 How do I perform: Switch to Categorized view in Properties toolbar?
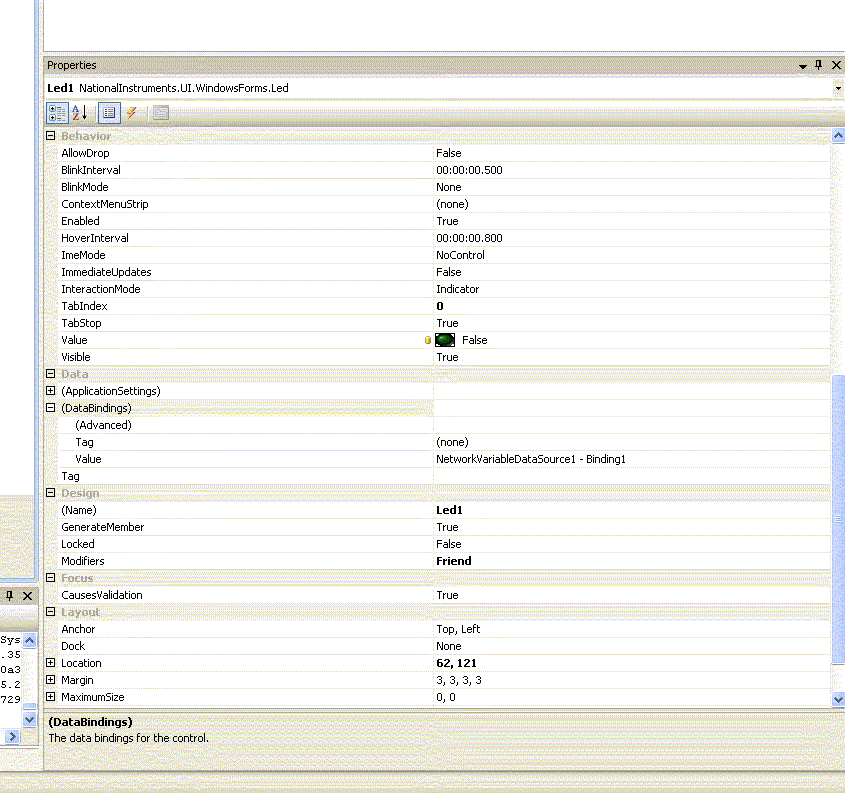(57, 113)
